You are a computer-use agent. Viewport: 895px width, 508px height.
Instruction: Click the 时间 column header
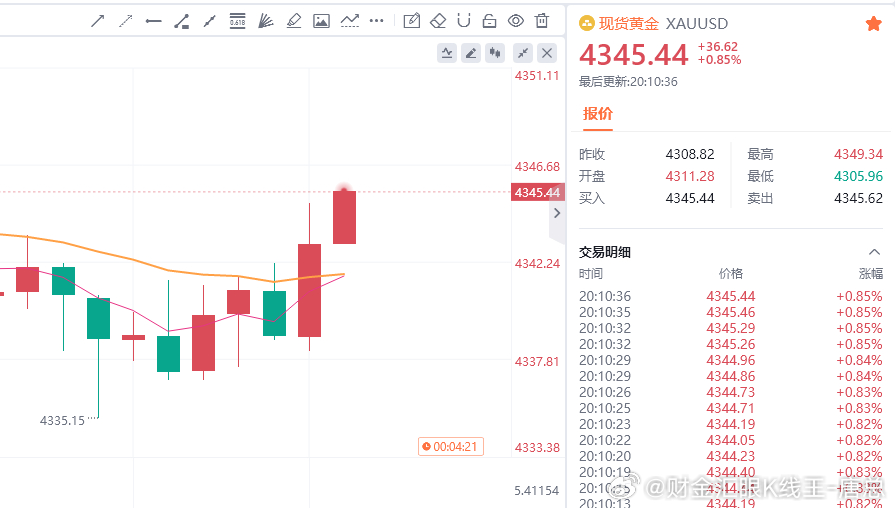(x=591, y=274)
